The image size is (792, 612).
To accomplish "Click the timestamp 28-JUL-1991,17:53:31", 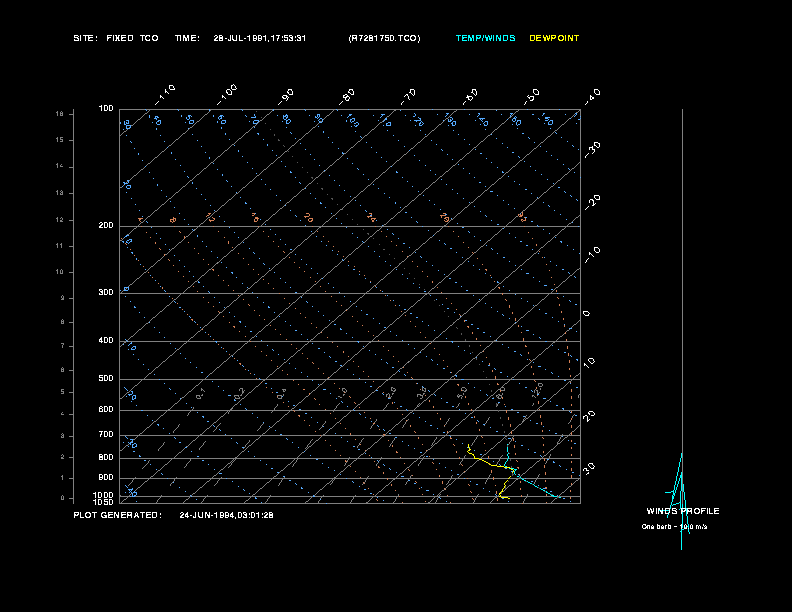I will click(259, 38).
